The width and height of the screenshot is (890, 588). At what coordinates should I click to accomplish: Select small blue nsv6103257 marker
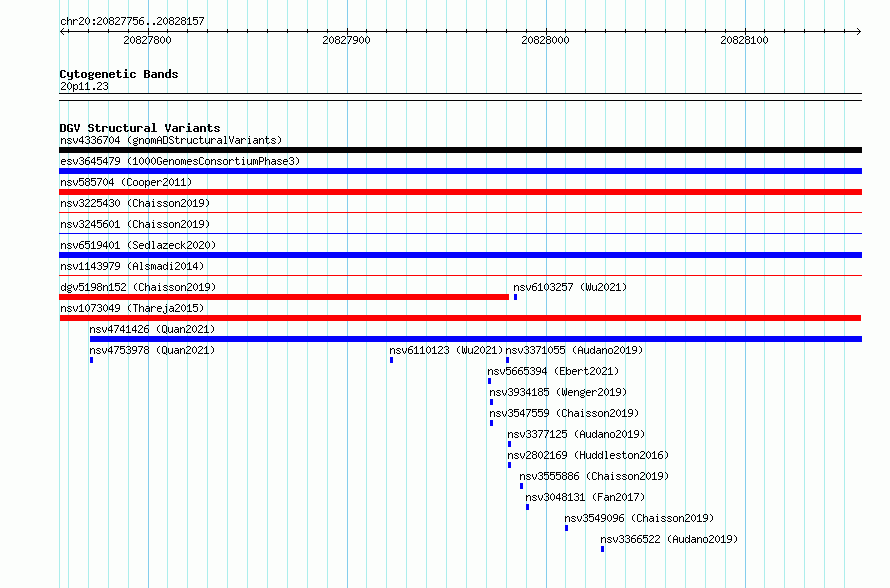(x=515, y=297)
